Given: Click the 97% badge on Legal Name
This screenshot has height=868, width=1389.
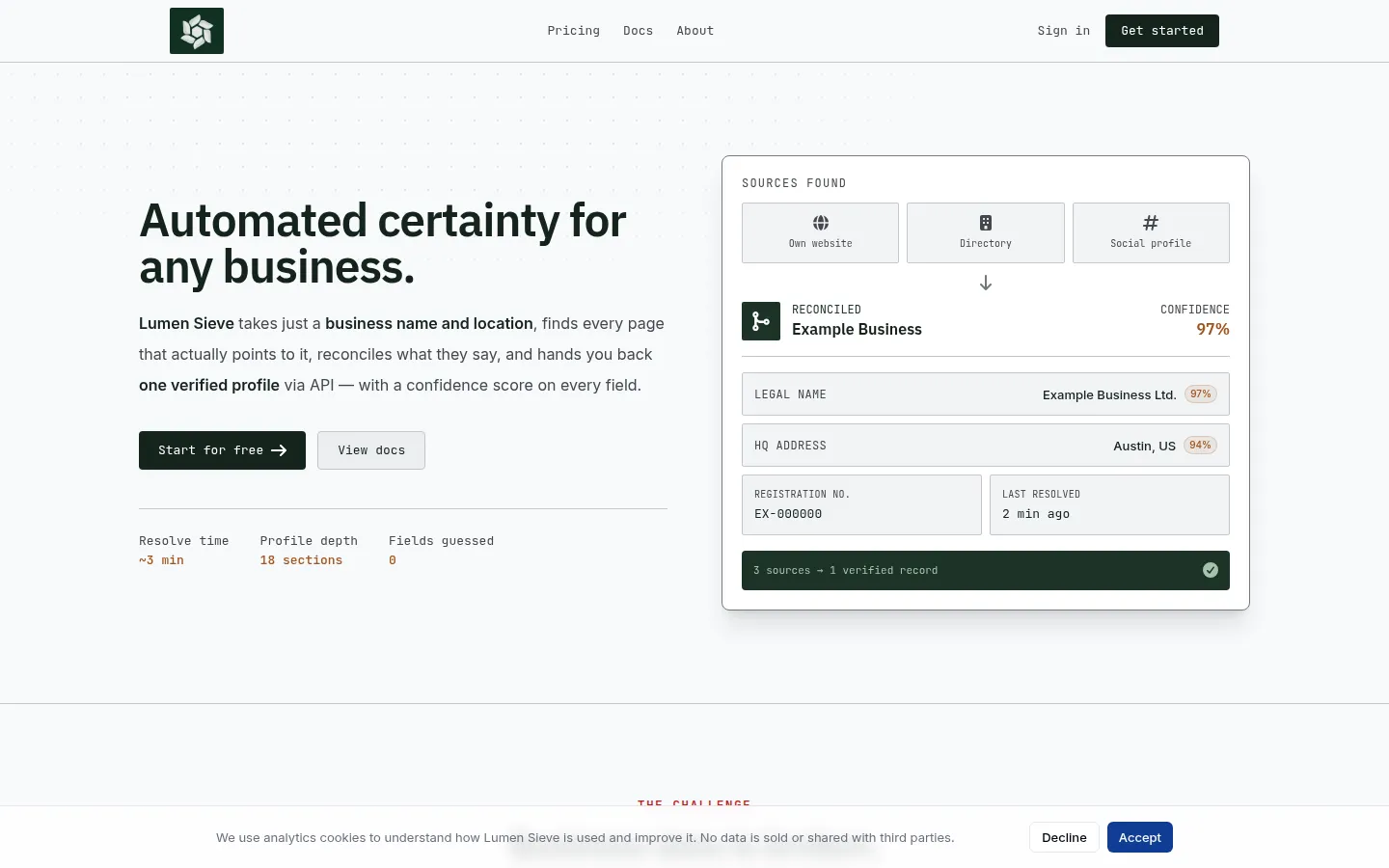Looking at the screenshot, I should point(1201,394).
